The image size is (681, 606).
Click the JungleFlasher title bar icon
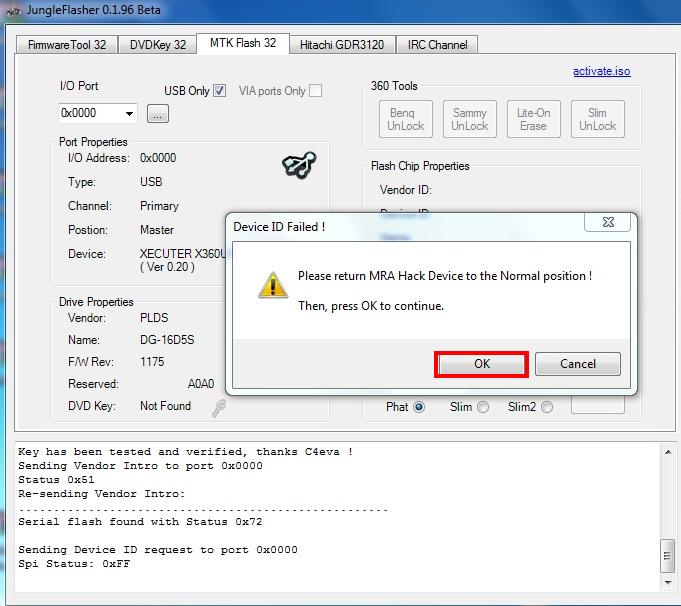point(13,10)
